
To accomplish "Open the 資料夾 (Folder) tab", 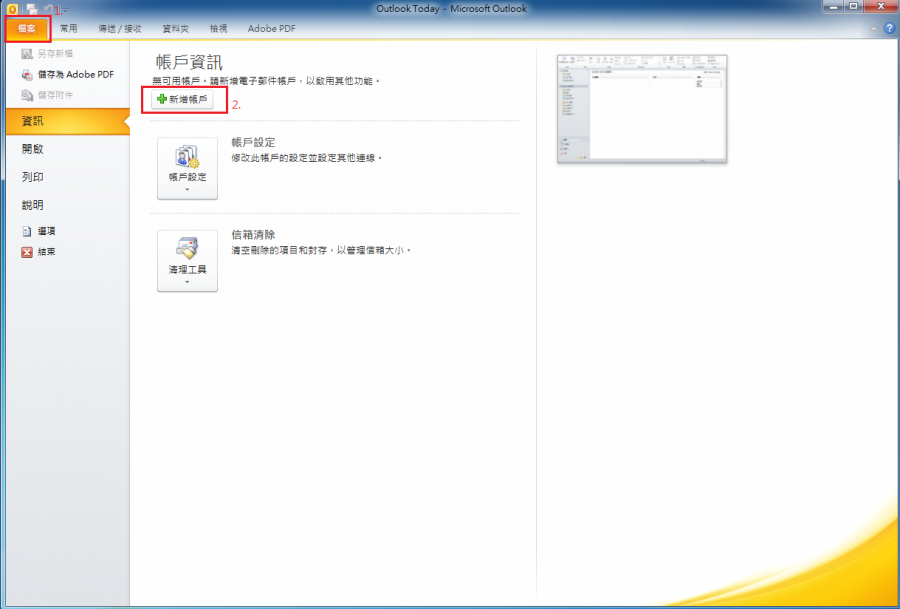I will pos(176,29).
